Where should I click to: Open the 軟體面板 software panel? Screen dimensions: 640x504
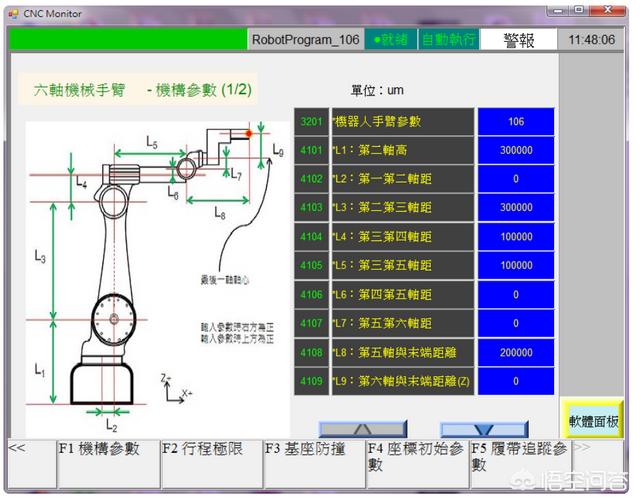pyautogui.click(x=591, y=420)
